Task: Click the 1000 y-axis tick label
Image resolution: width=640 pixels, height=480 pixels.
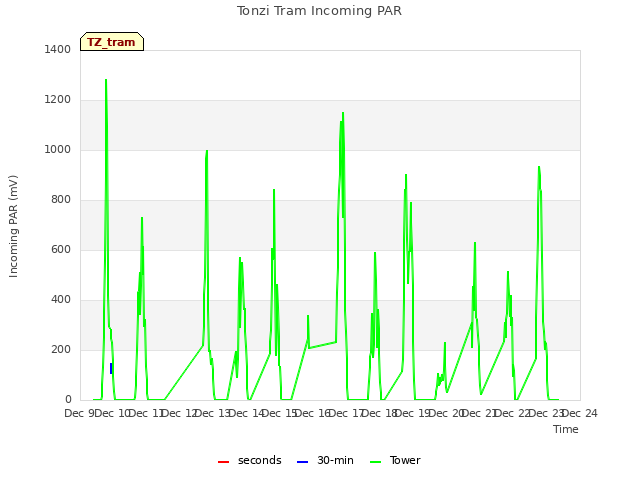Action: point(58,149)
